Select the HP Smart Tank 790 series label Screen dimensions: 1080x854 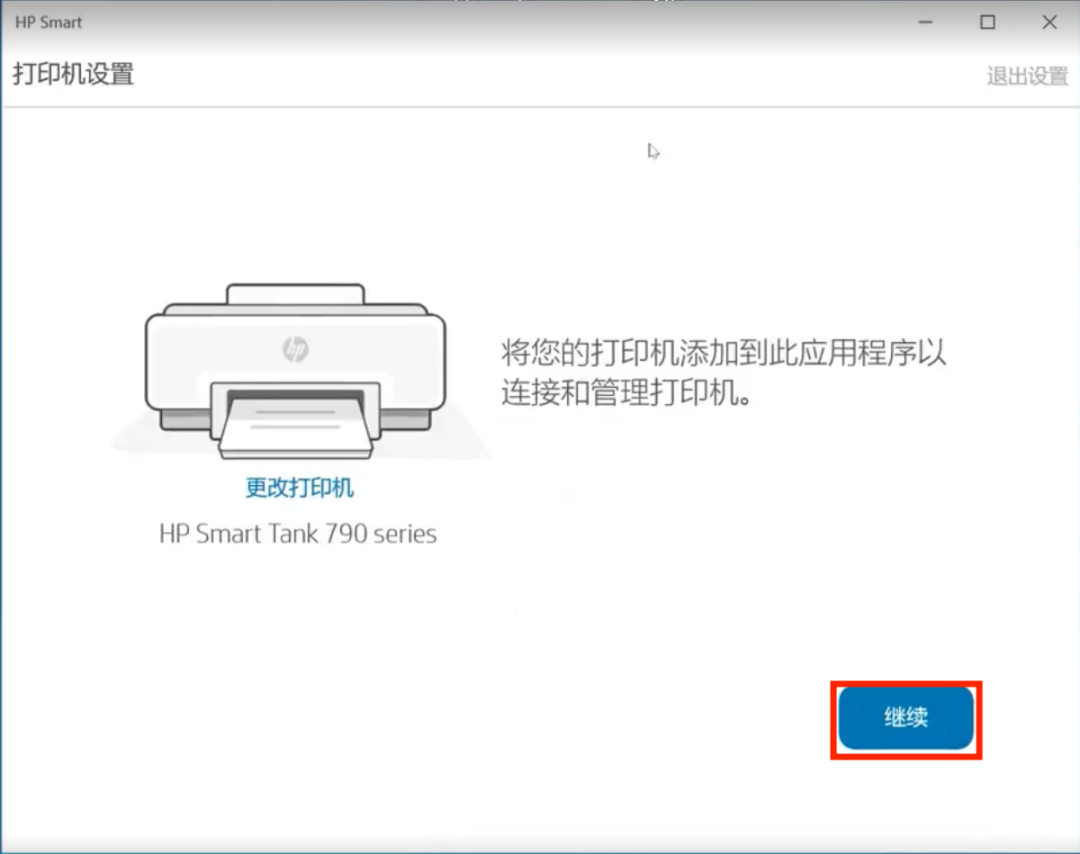coord(296,533)
